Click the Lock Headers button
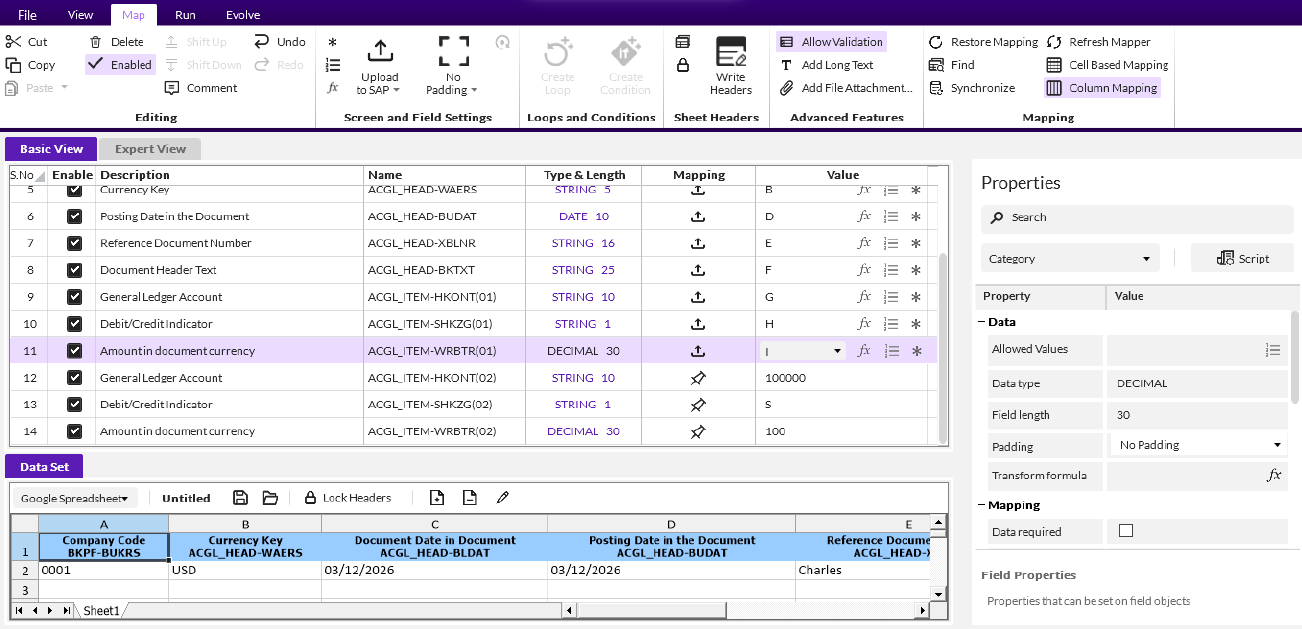The height and width of the screenshot is (629, 1302). pos(348,498)
